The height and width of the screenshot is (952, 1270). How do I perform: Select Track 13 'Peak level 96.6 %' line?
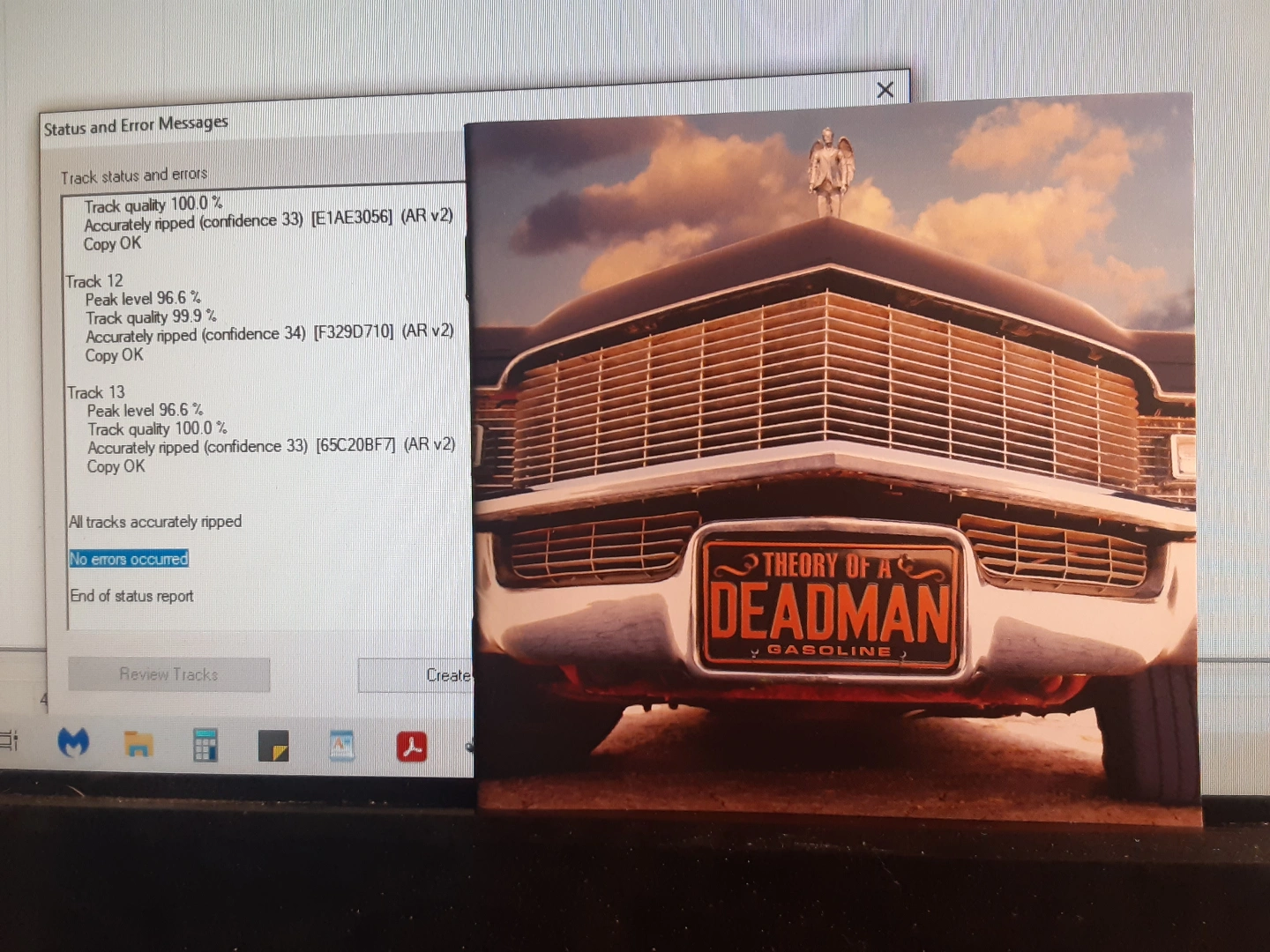tap(145, 411)
